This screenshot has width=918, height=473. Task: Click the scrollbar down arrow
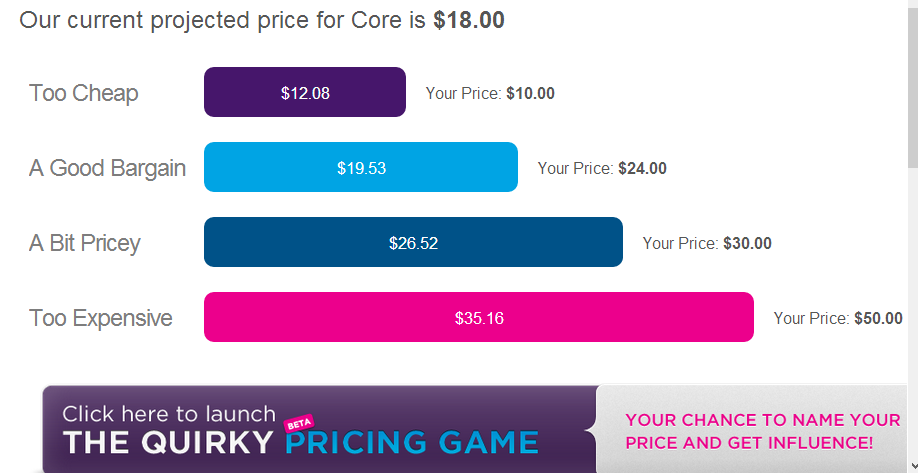coord(913,466)
